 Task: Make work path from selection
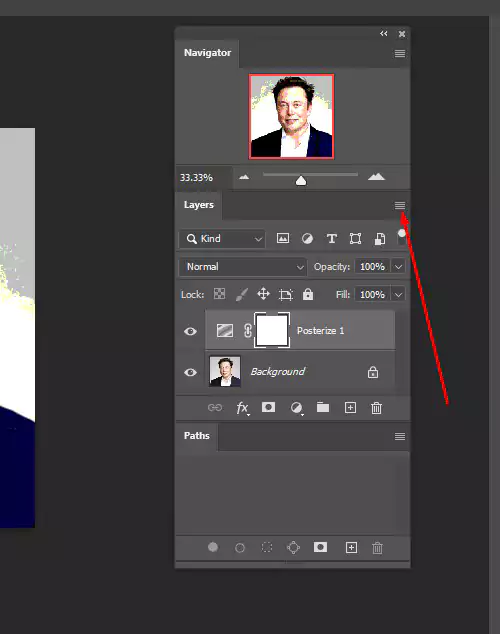pyautogui.click(x=293, y=547)
